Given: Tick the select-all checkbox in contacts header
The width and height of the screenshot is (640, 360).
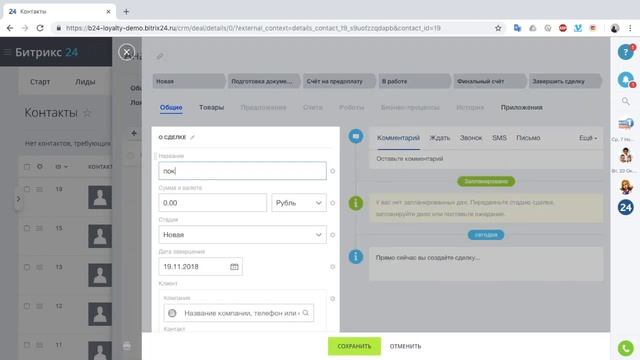Looking at the screenshot, I should [27, 167].
